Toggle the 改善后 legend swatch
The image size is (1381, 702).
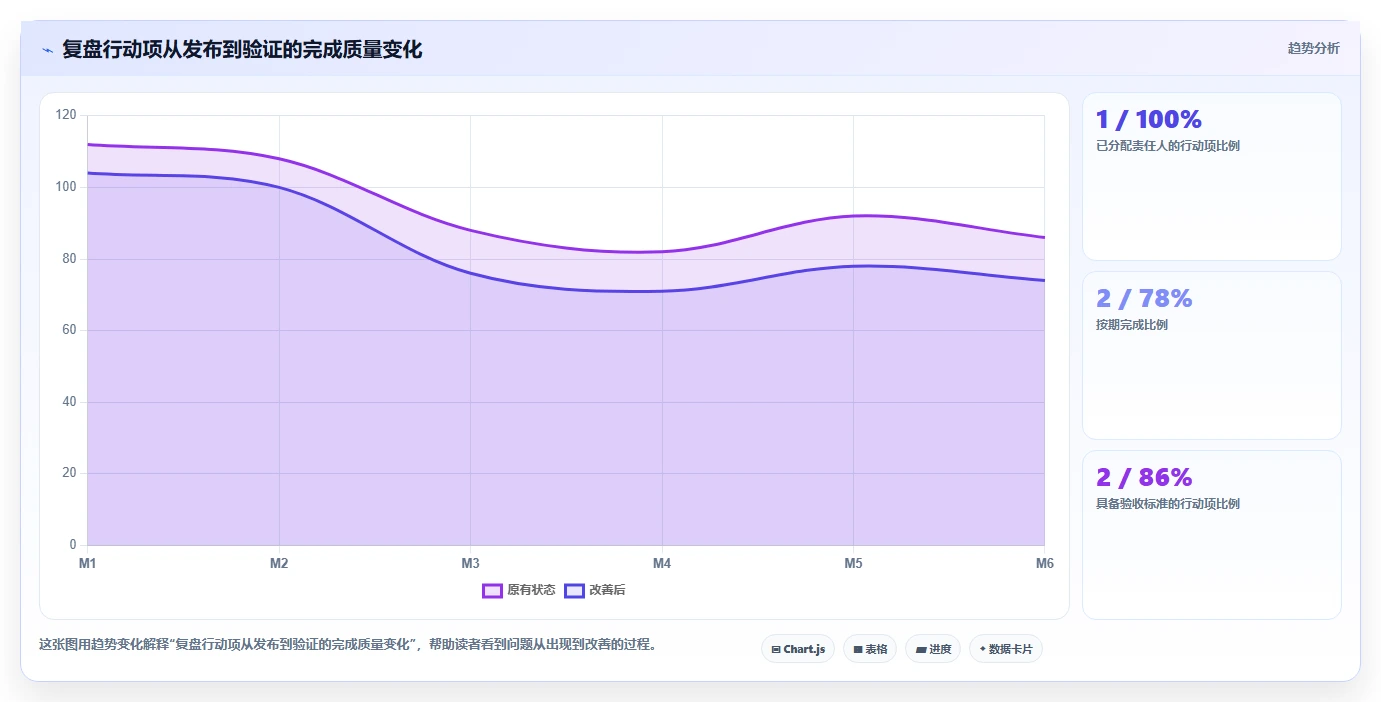point(574,590)
